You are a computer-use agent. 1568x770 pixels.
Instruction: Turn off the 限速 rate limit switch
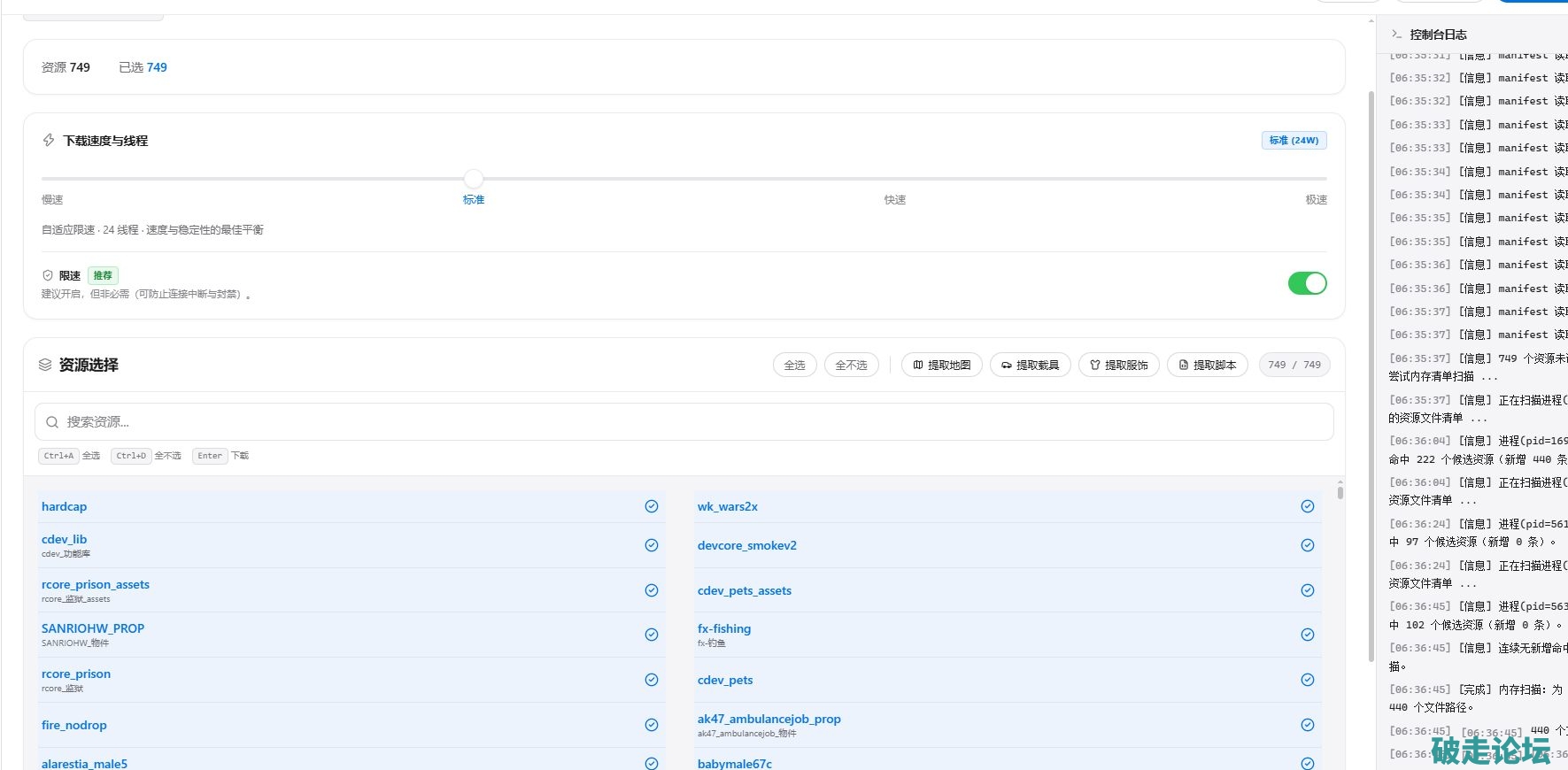coord(1307,283)
